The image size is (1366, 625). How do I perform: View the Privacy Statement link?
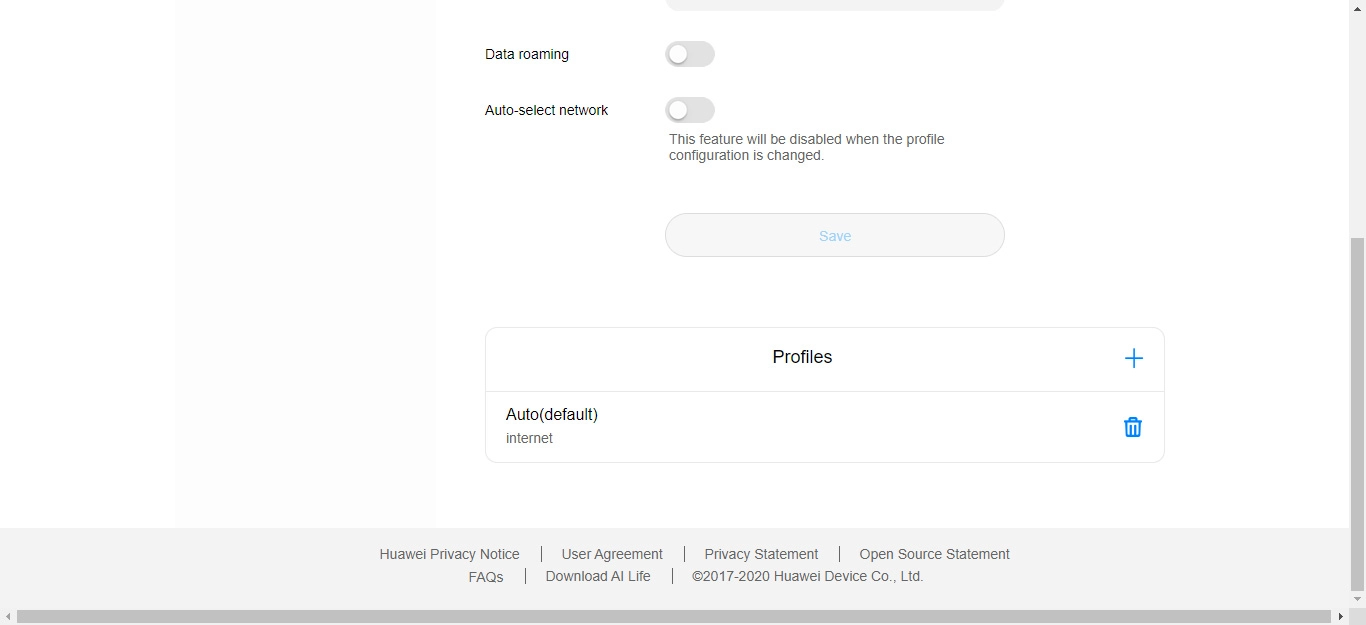tap(761, 554)
